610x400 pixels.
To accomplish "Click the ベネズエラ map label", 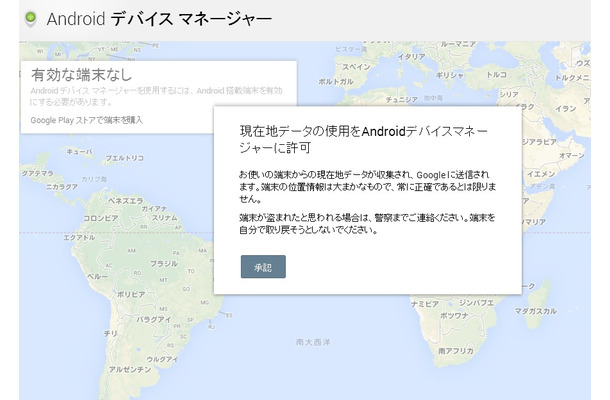I will (x=126, y=200).
